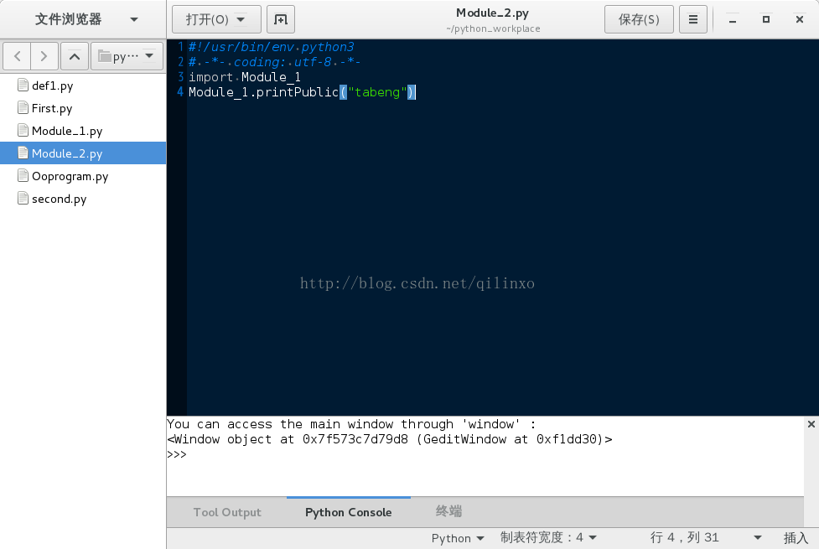Close the gedit window
The width and height of the screenshot is (819, 549).
pyautogui.click(x=799, y=20)
